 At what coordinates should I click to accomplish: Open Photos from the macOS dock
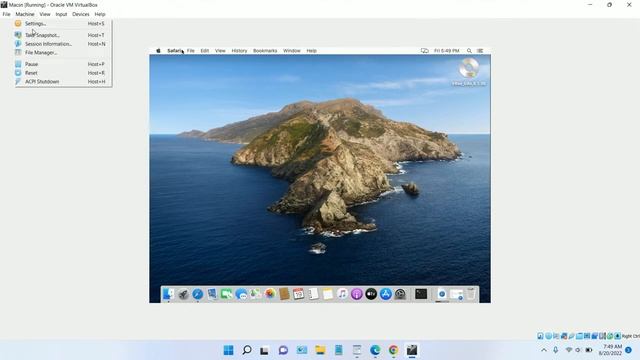point(270,294)
